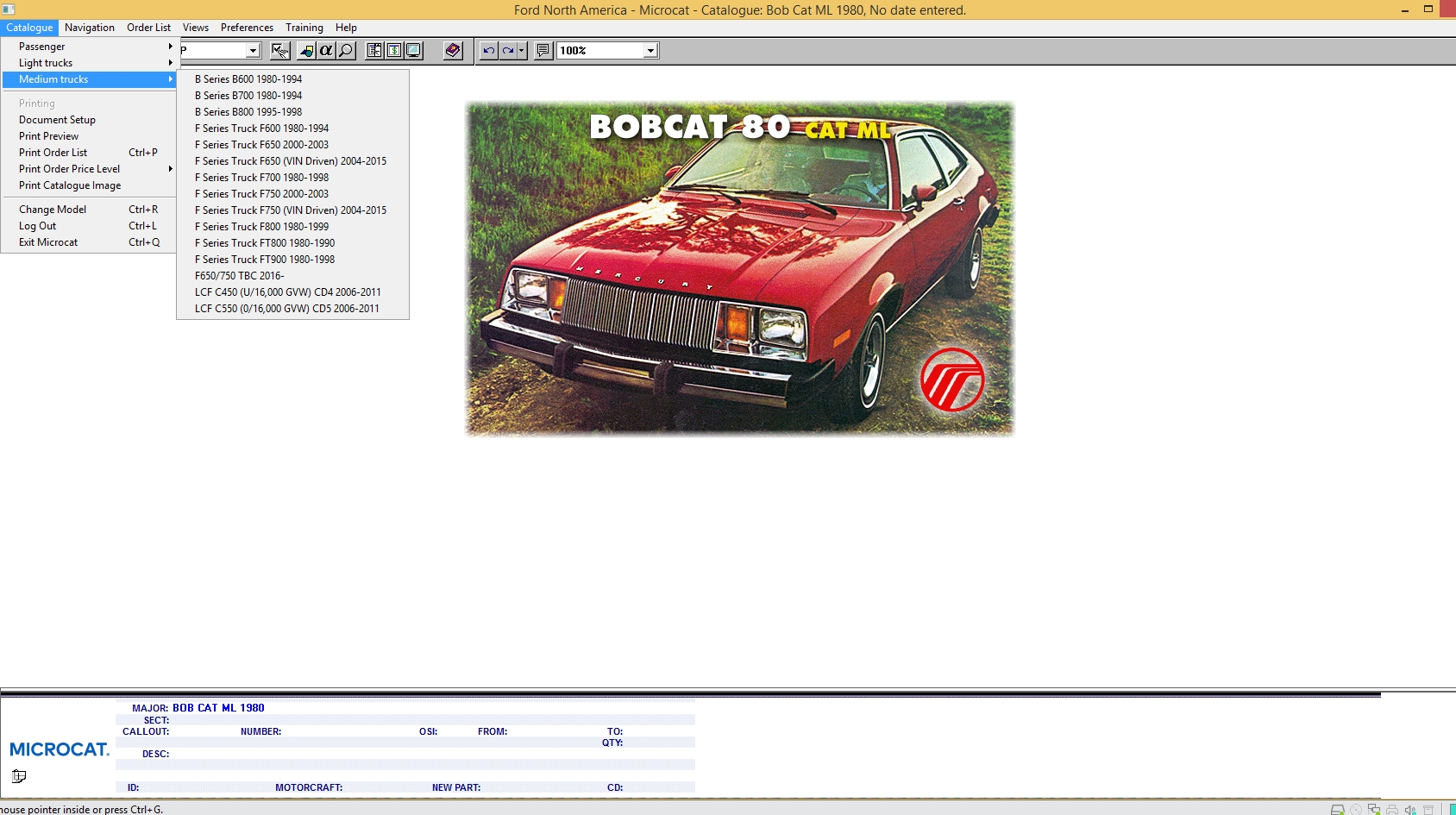This screenshot has width=1456, height=815.
Task: Open the Navigation menu
Action: pyautogui.click(x=90, y=28)
